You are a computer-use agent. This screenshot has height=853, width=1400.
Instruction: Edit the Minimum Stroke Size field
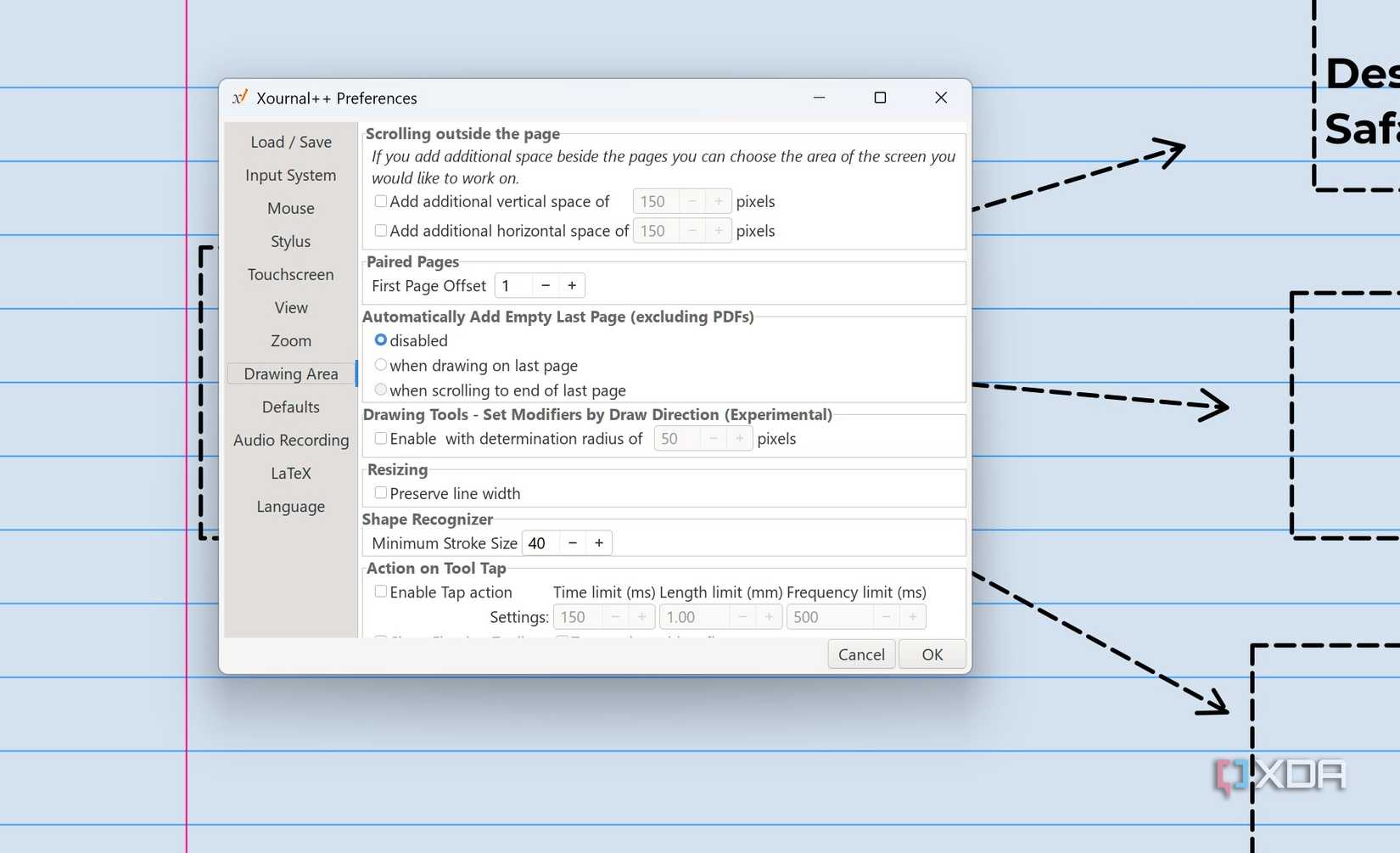[x=538, y=542]
